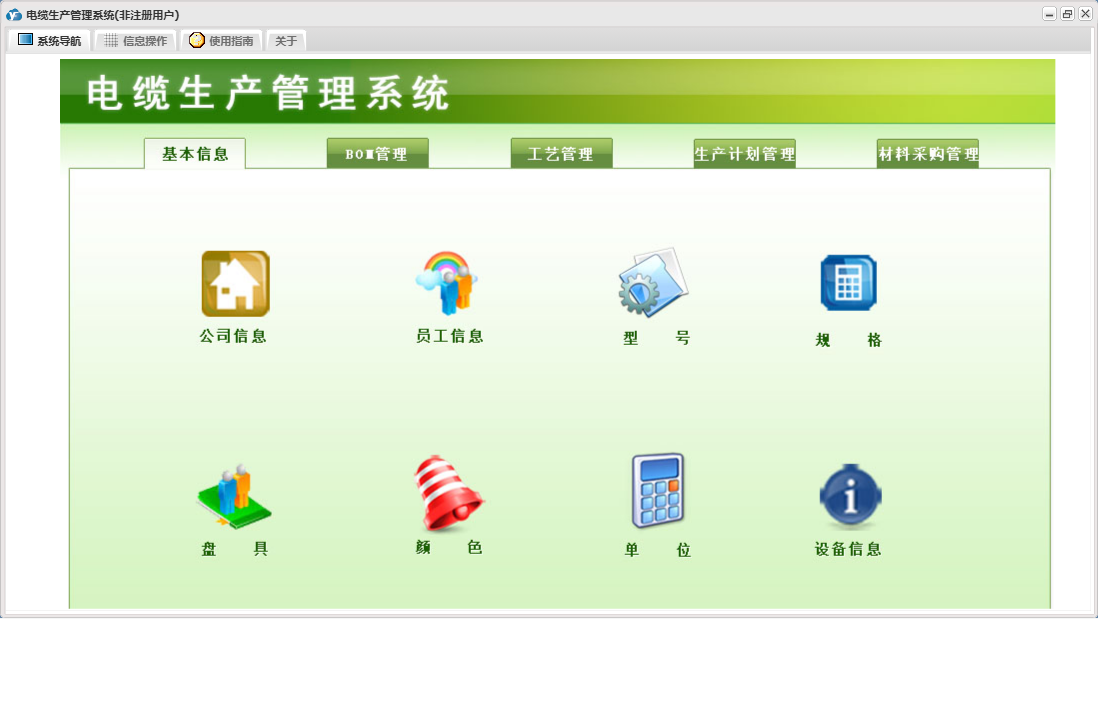Open the 盘具 people on green book icon
The image size is (1098, 716).
(234, 496)
